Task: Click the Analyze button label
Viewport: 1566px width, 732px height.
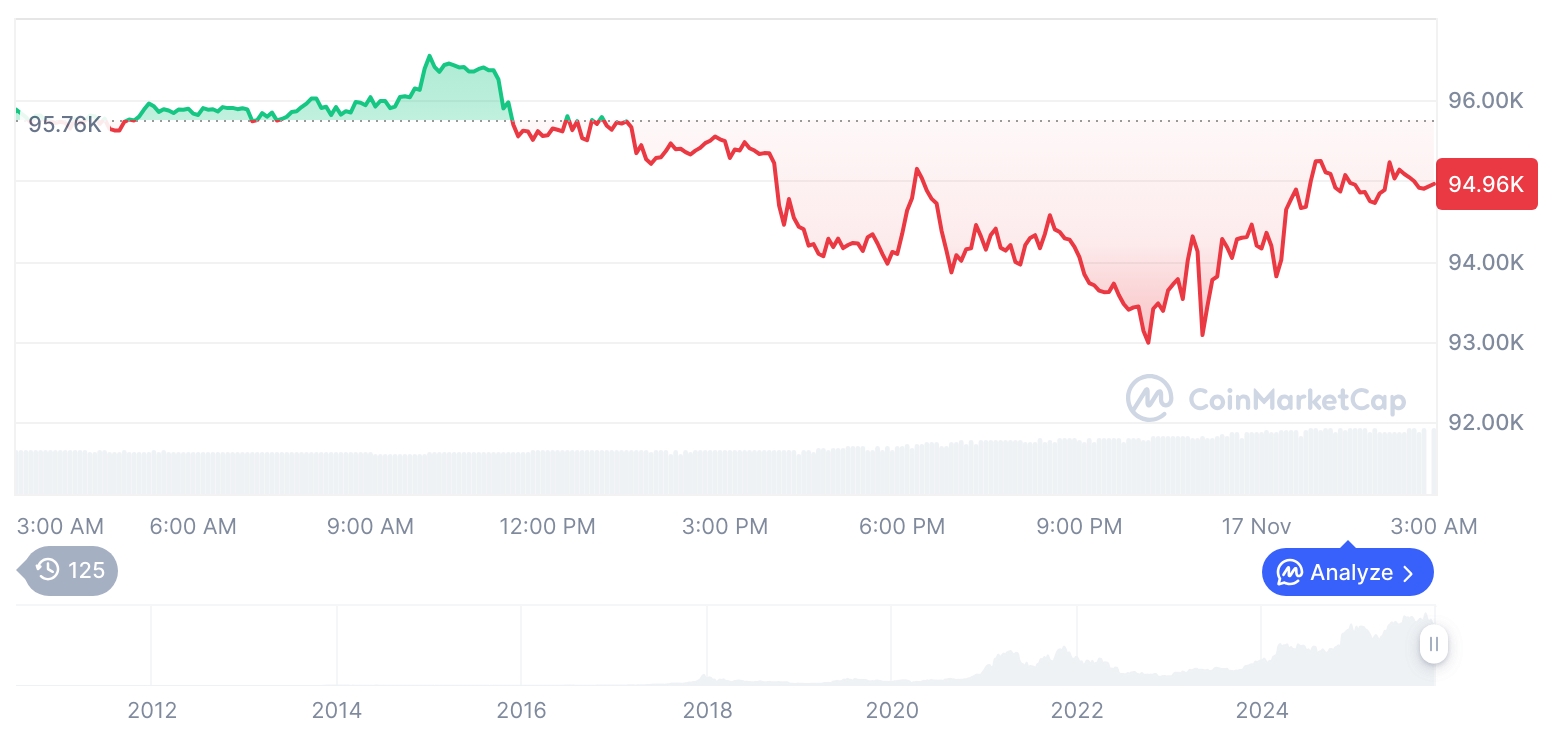Action: (1351, 573)
